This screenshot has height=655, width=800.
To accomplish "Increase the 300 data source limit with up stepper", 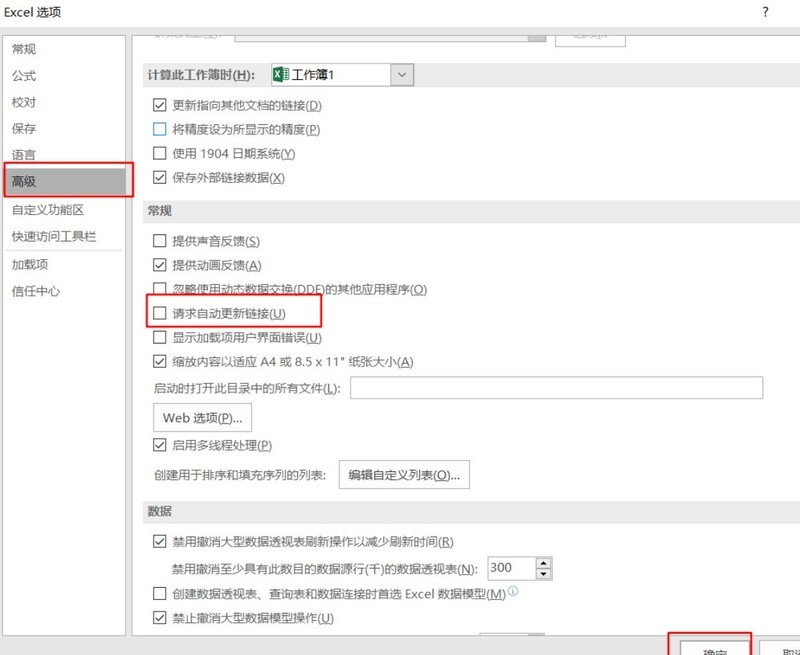I will (541, 562).
